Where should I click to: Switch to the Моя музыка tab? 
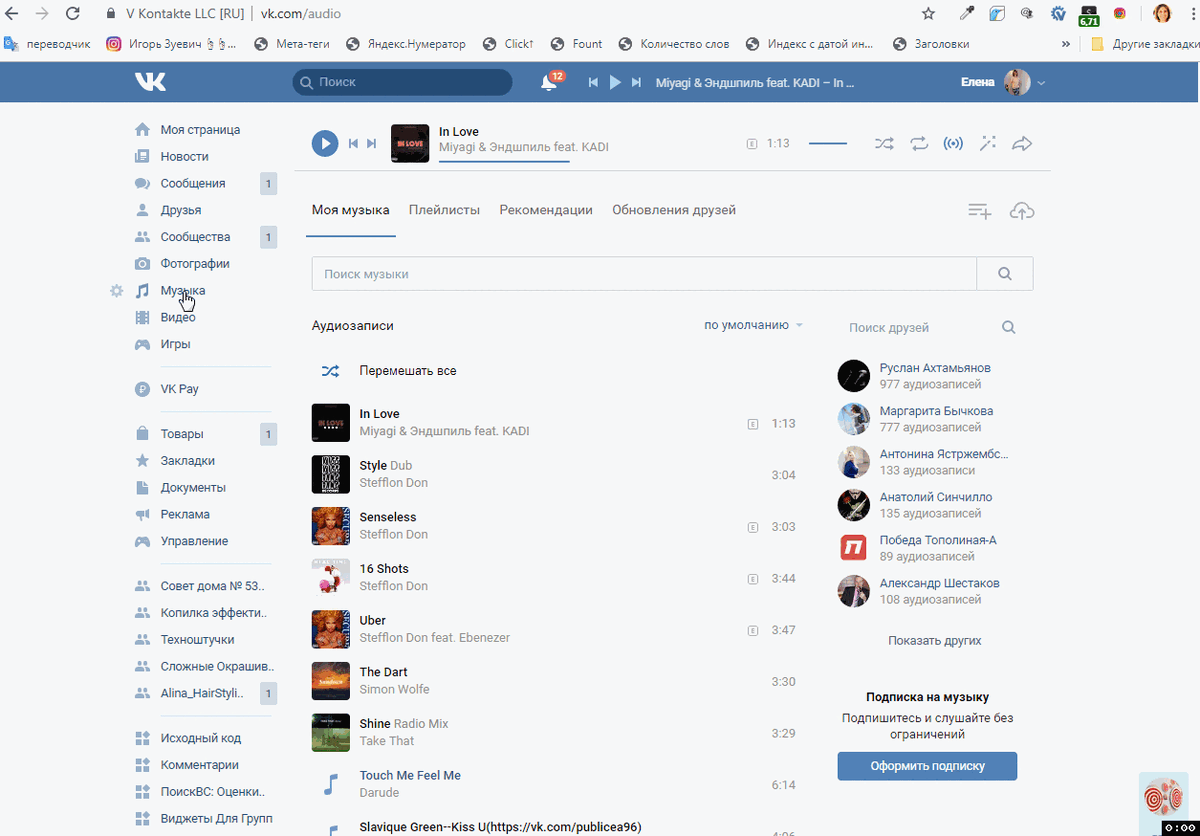(x=351, y=210)
